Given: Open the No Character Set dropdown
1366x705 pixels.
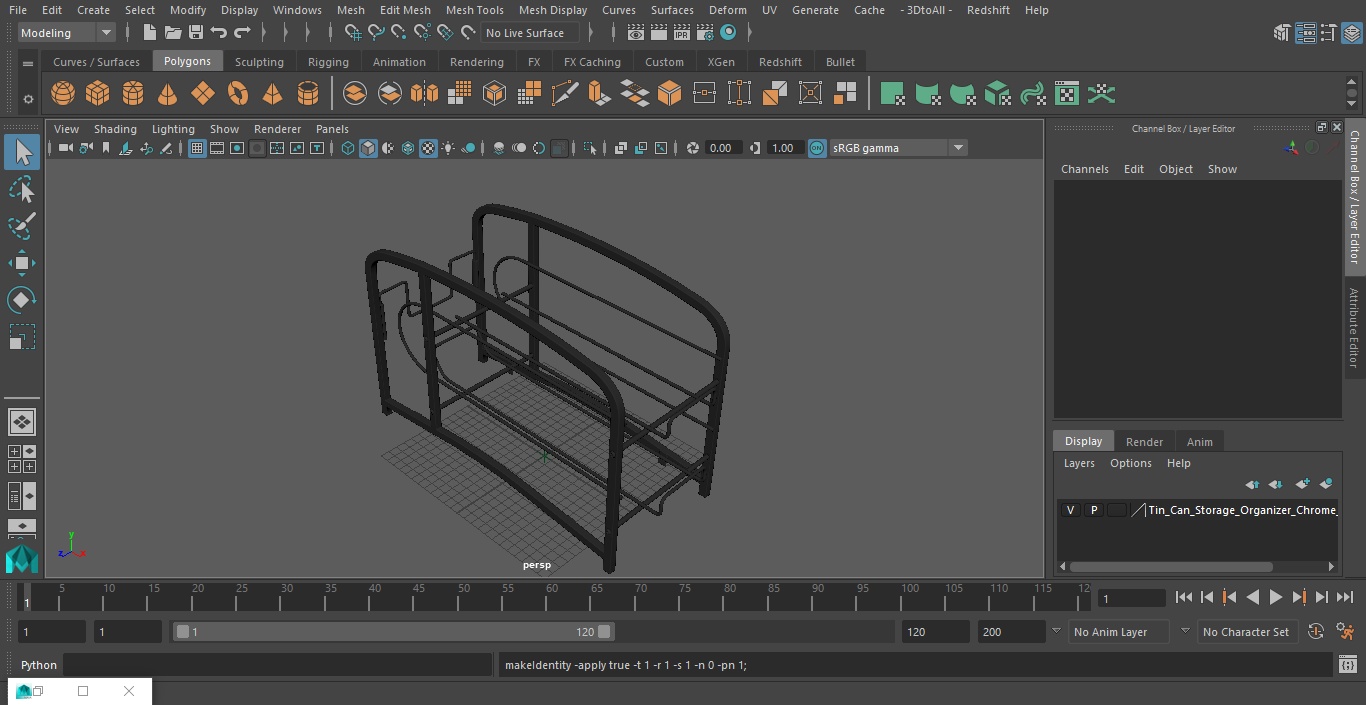Looking at the screenshot, I should 1246,632.
